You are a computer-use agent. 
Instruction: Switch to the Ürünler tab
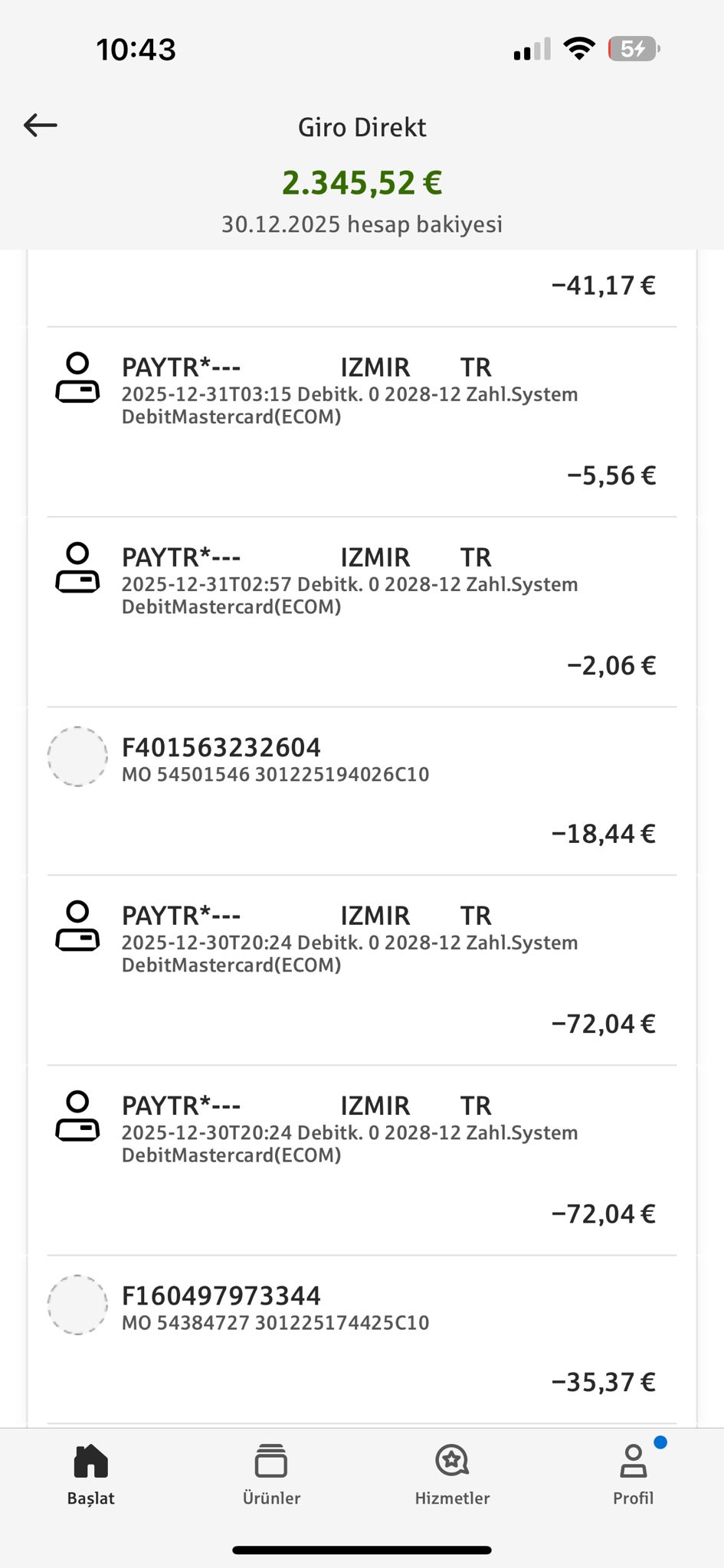tap(271, 1475)
